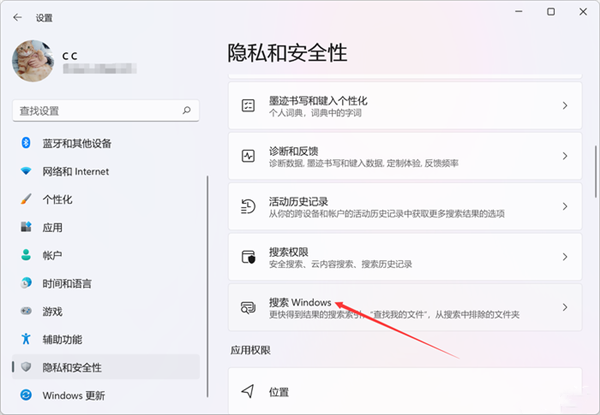Click the 辅助功能 accessibility icon
600x415 pixels.
[26, 339]
